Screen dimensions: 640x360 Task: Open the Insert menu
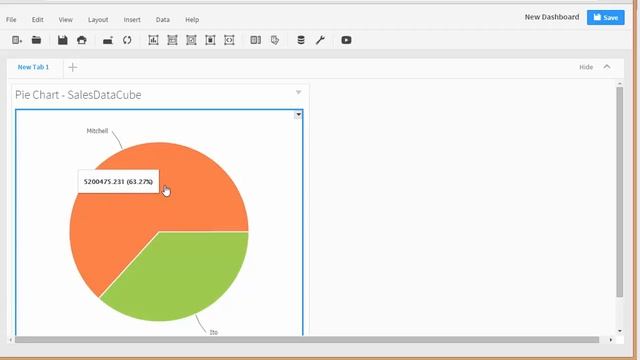point(132,20)
